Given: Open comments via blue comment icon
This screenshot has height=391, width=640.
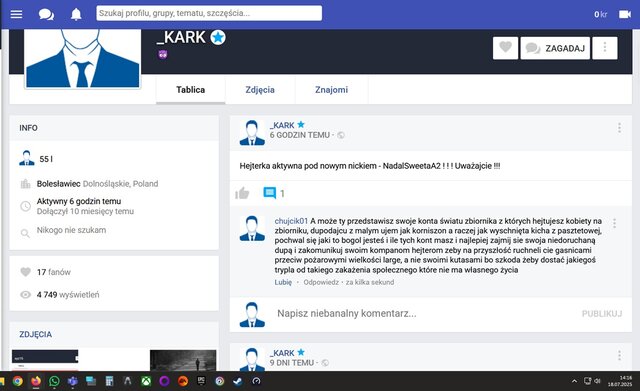Looking at the screenshot, I should point(269,193).
